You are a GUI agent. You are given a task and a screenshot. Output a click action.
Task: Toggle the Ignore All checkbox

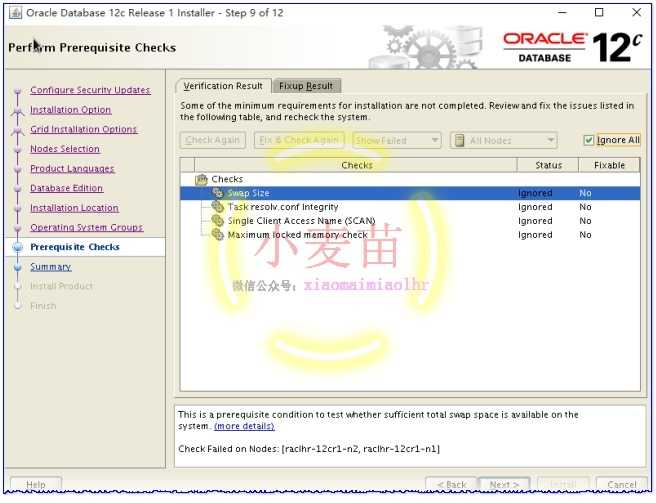[x=589, y=140]
